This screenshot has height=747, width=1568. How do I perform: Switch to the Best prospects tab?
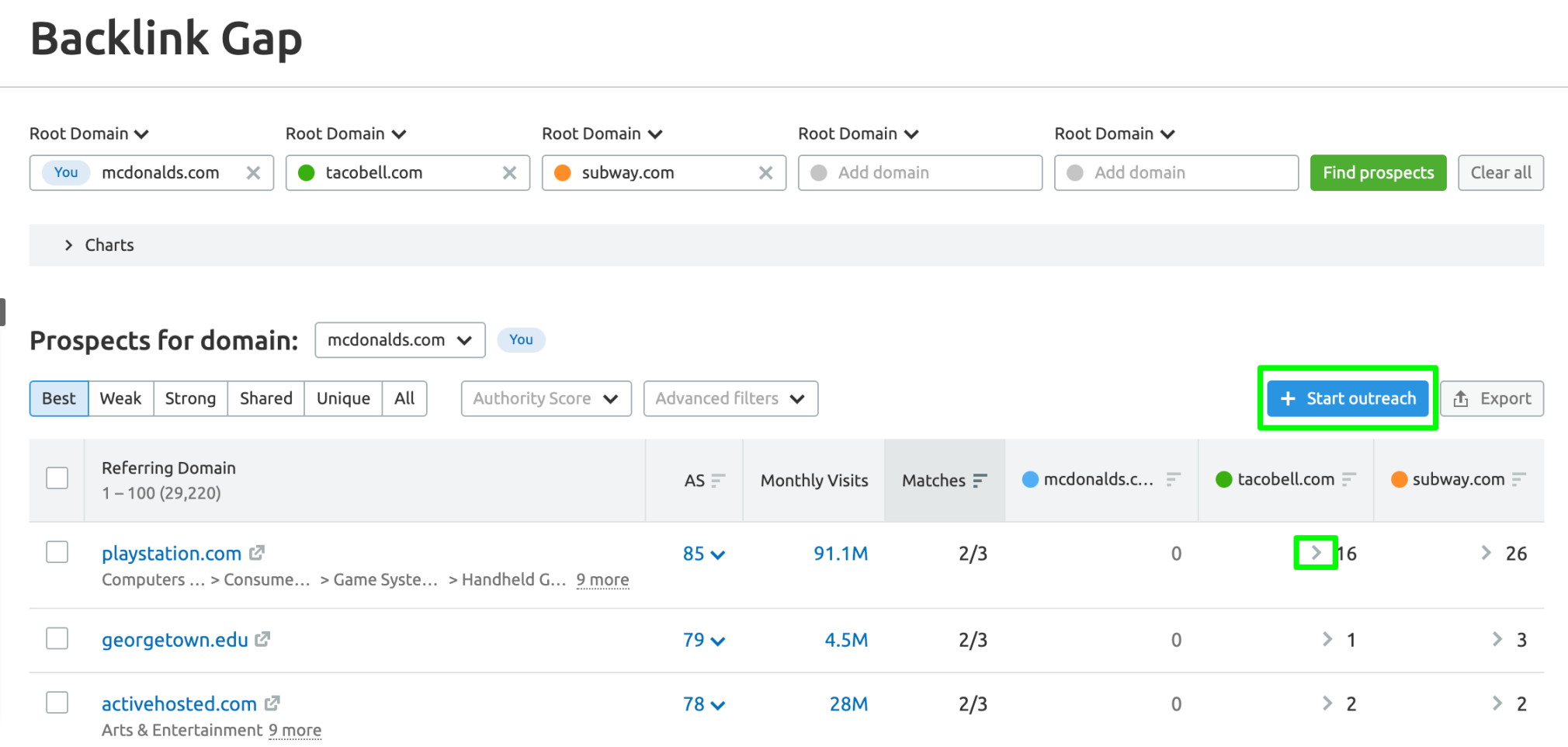(x=59, y=398)
